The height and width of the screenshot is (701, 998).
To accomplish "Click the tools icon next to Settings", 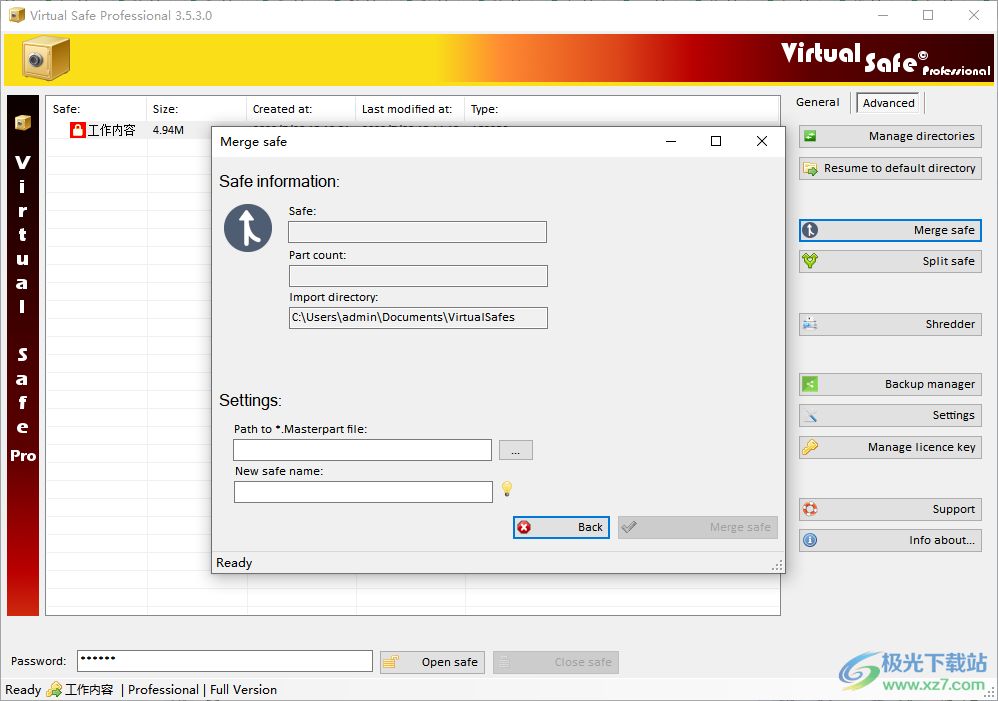I will tap(810, 415).
